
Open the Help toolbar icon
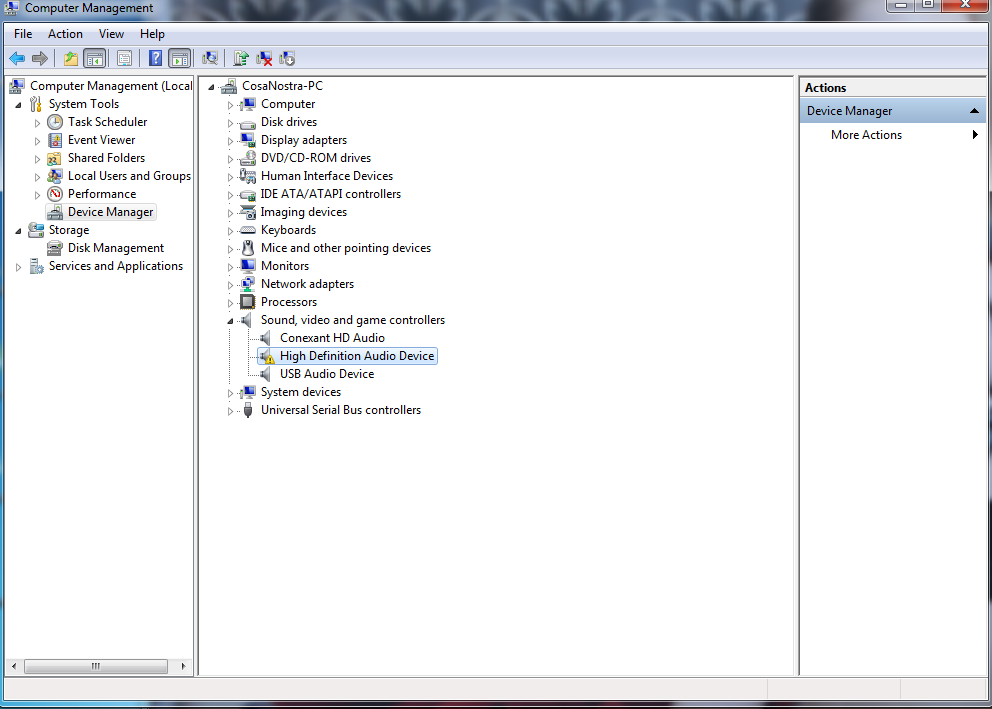point(155,58)
